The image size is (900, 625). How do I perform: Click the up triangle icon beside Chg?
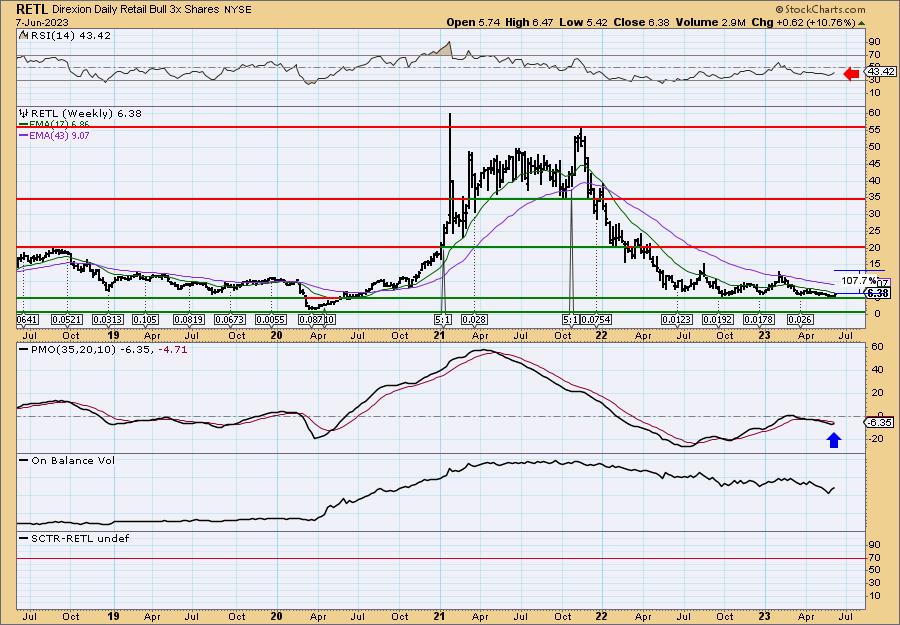pyautogui.click(x=861, y=23)
